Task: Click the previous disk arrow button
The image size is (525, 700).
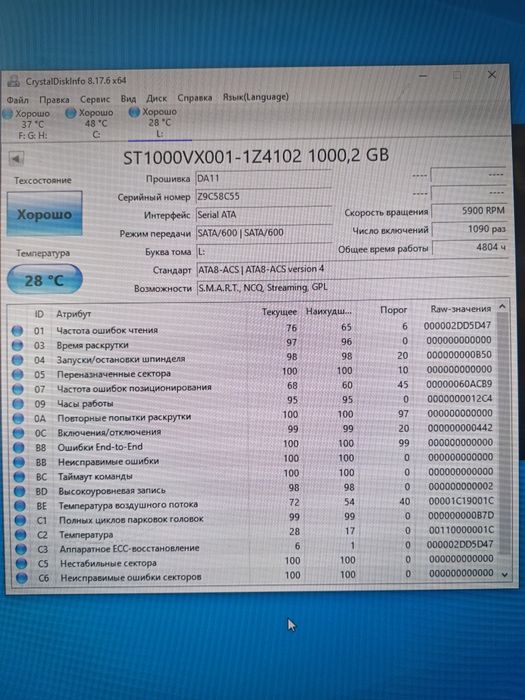Action: (x=16, y=158)
